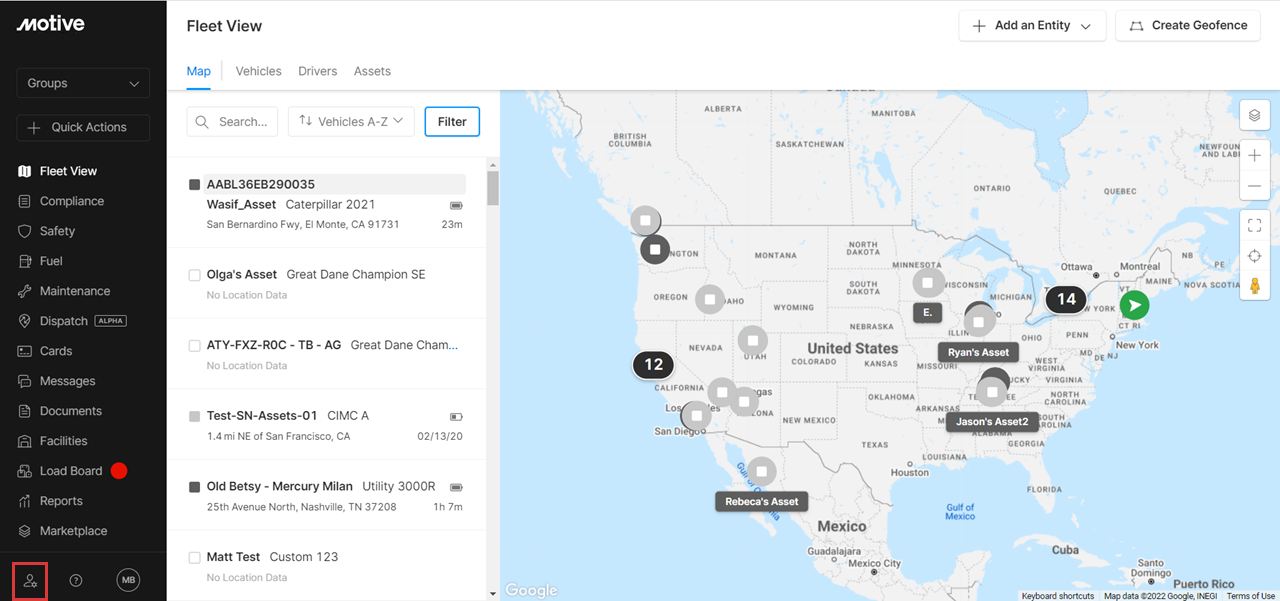The image size is (1280, 601).
Task: Click the help question mark icon
Action: (x=76, y=581)
